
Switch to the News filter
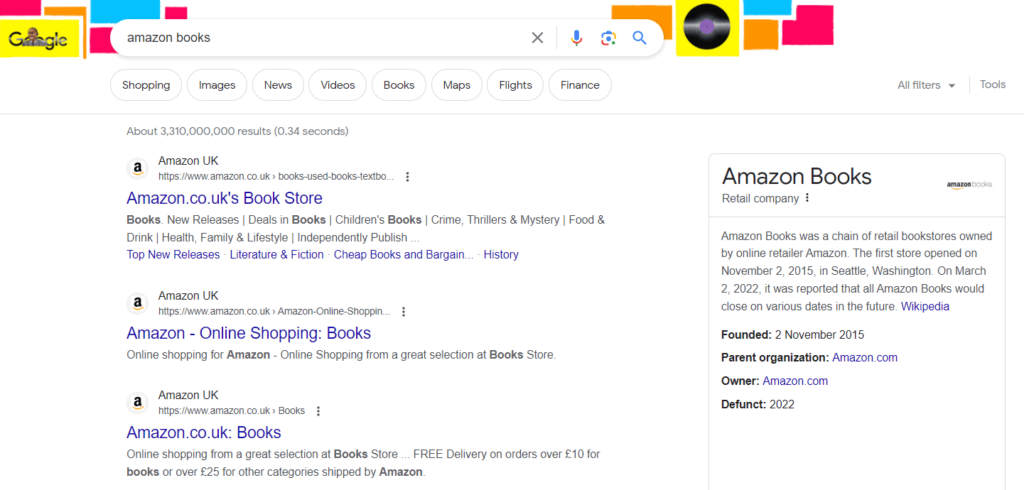pyautogui.click(x=278, y=85)
